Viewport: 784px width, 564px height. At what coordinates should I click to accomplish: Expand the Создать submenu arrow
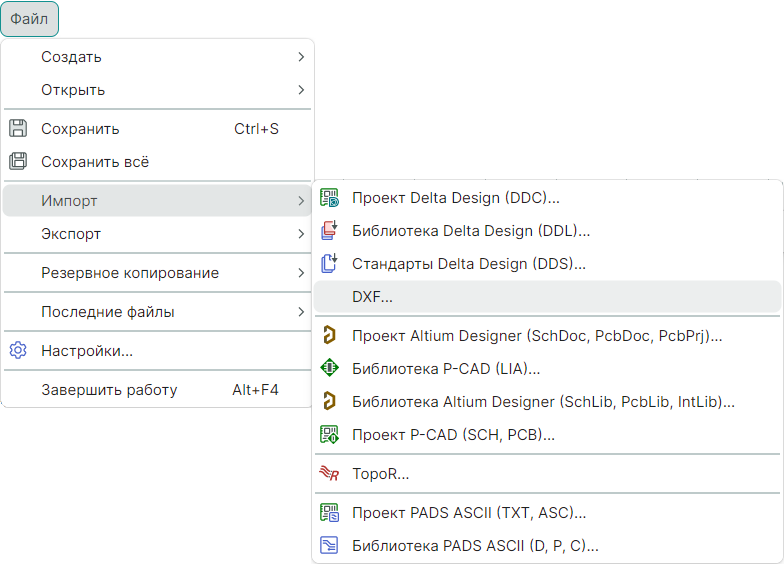click(x=300, y=57)
